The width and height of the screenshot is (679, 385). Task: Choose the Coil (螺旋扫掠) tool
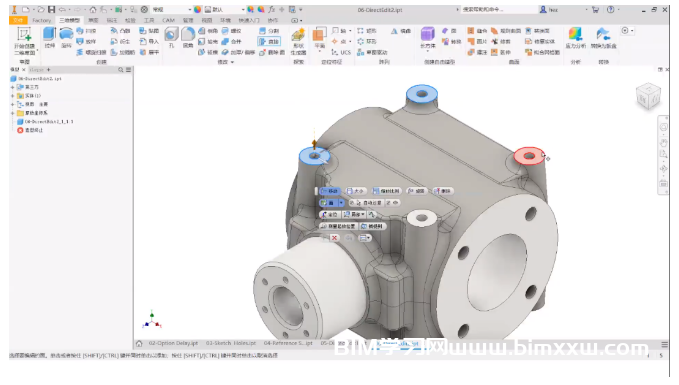pos(91,52)
